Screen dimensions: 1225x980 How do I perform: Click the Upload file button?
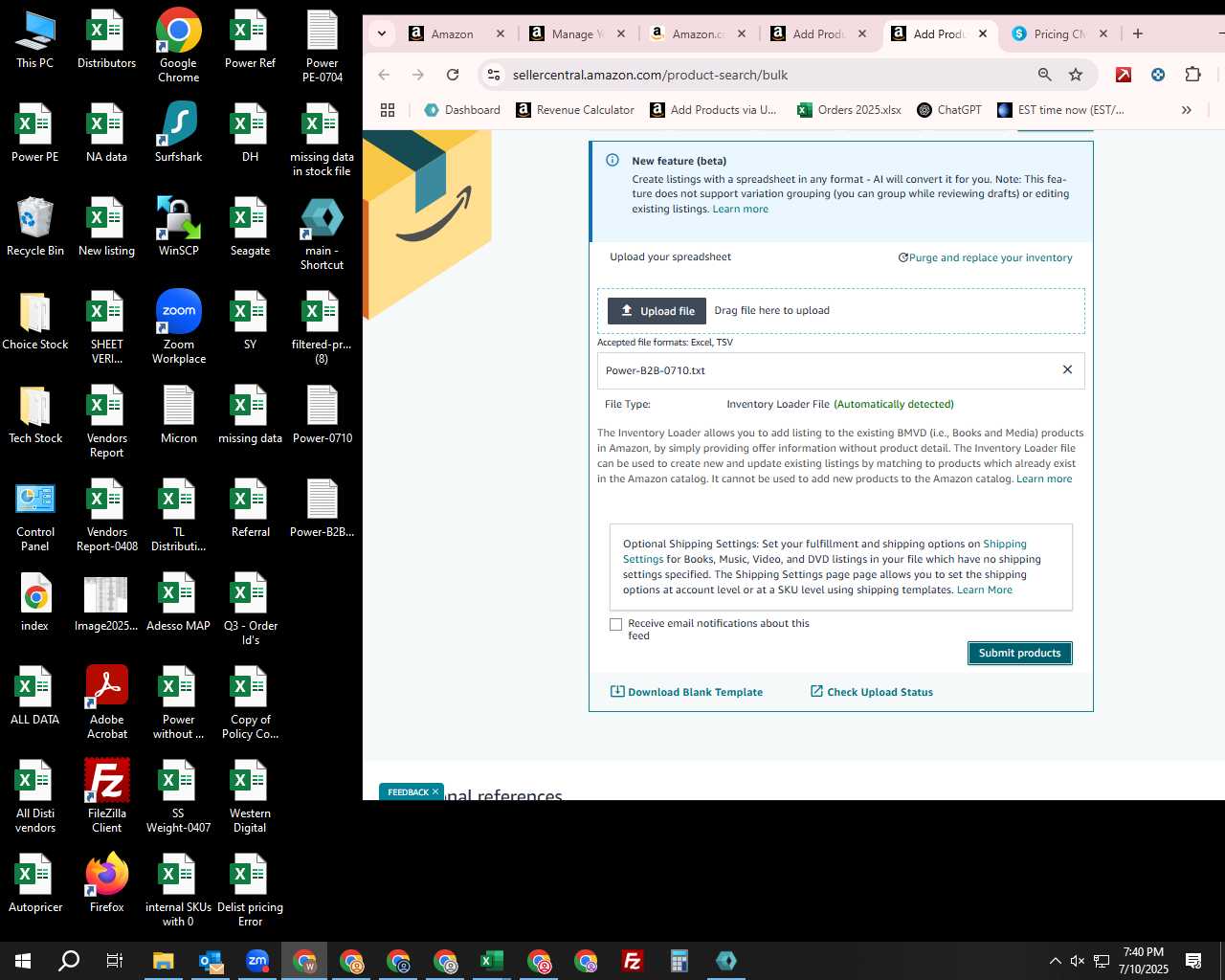tap(657, 311)
